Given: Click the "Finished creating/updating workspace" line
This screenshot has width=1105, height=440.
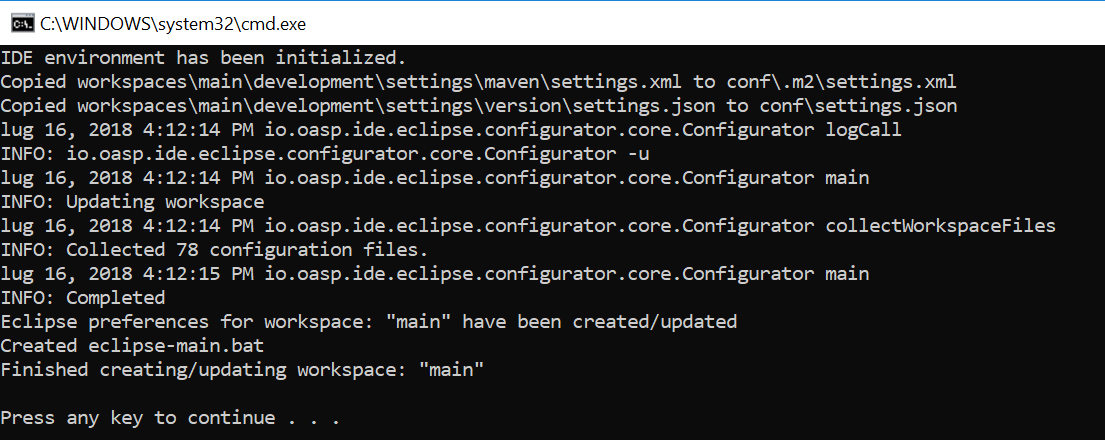Looking at the screenshot, I should 242,369.
